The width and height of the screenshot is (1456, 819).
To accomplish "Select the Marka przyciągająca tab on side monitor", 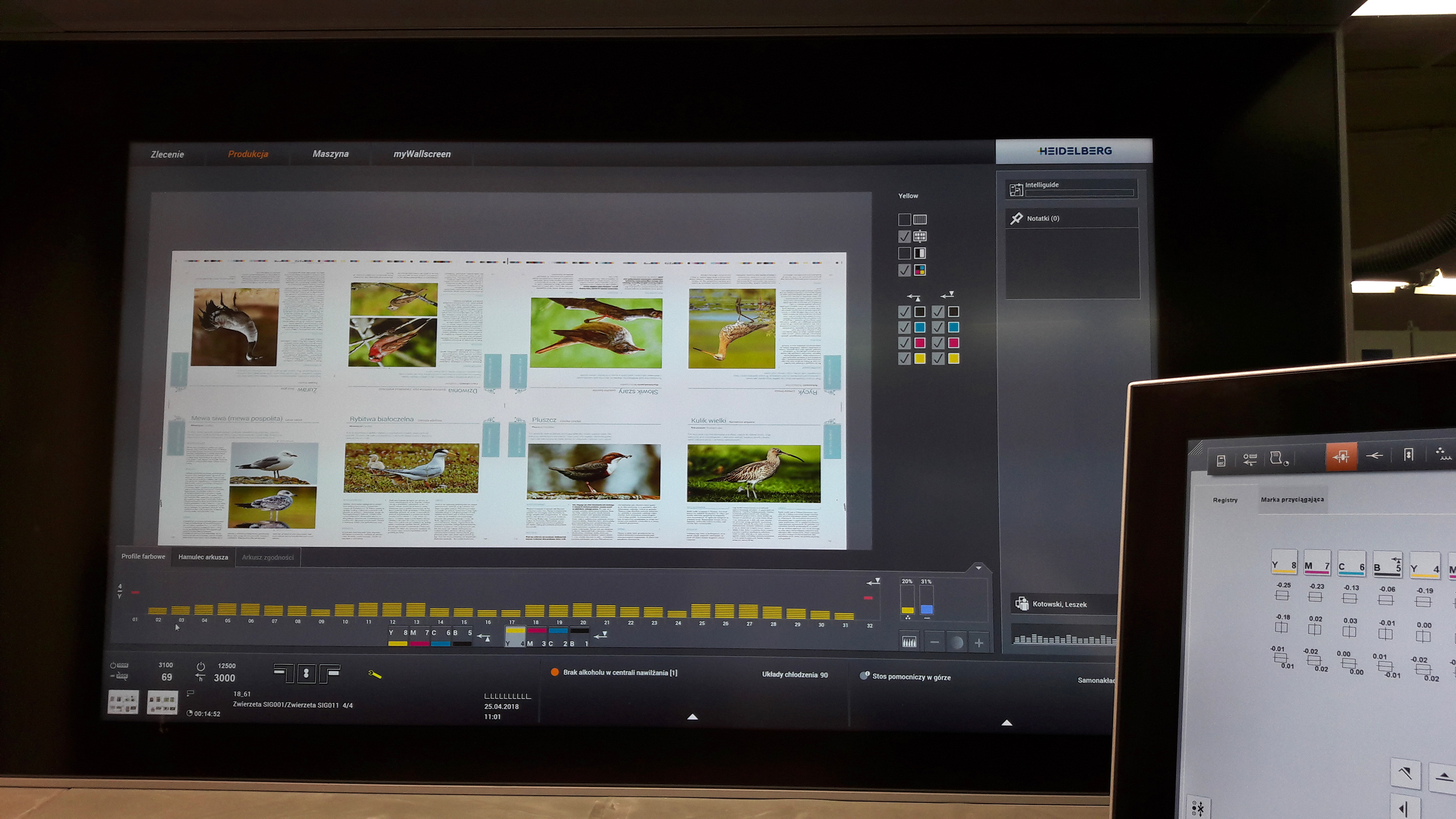I will click(1292, 499).
